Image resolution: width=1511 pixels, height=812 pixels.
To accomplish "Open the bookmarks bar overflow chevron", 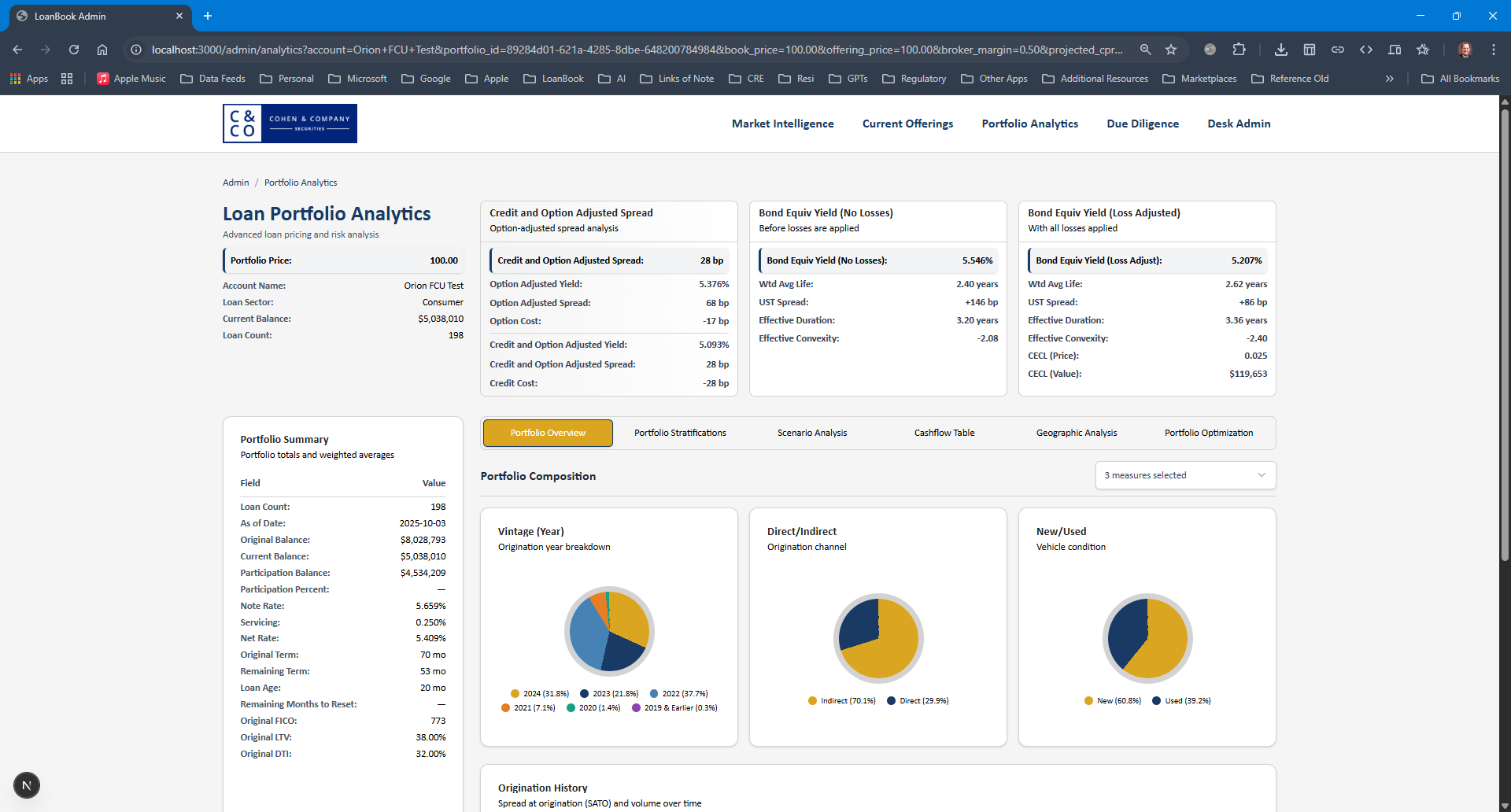I will pos(1390,78).
